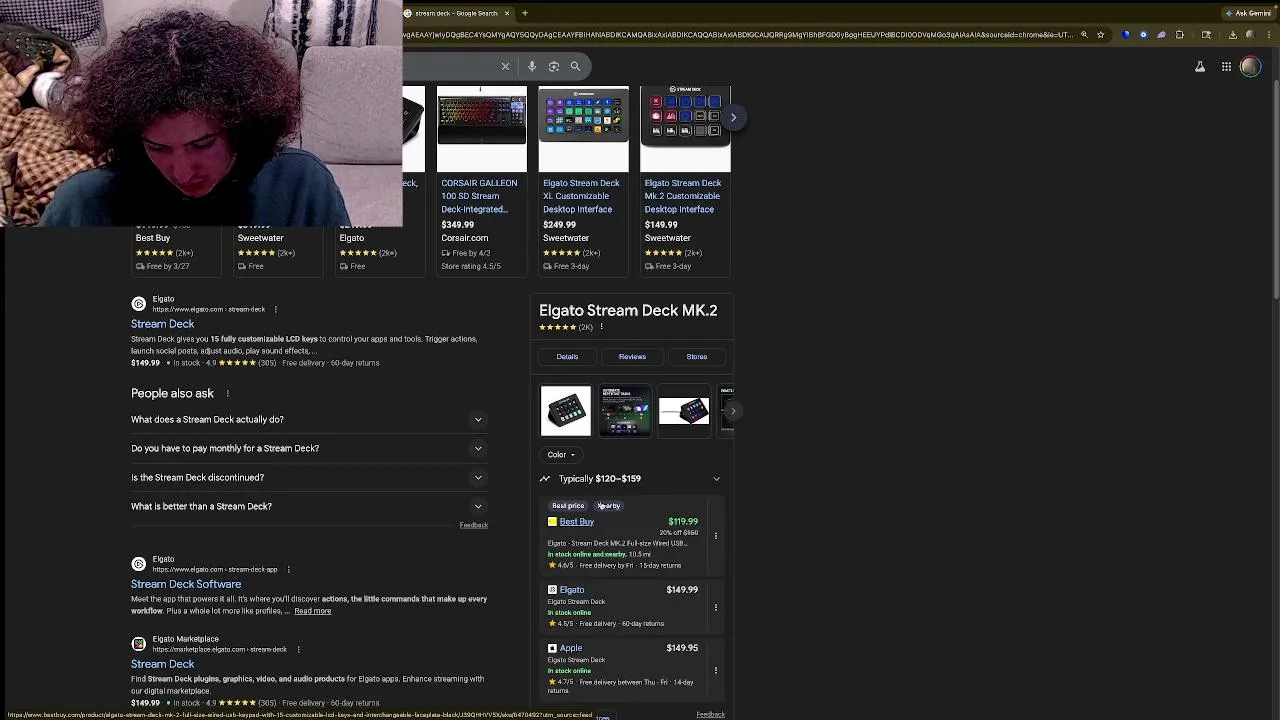Open the Apple store offer
The height and width of the screenshot is (720, 1280).
point(571,648)
